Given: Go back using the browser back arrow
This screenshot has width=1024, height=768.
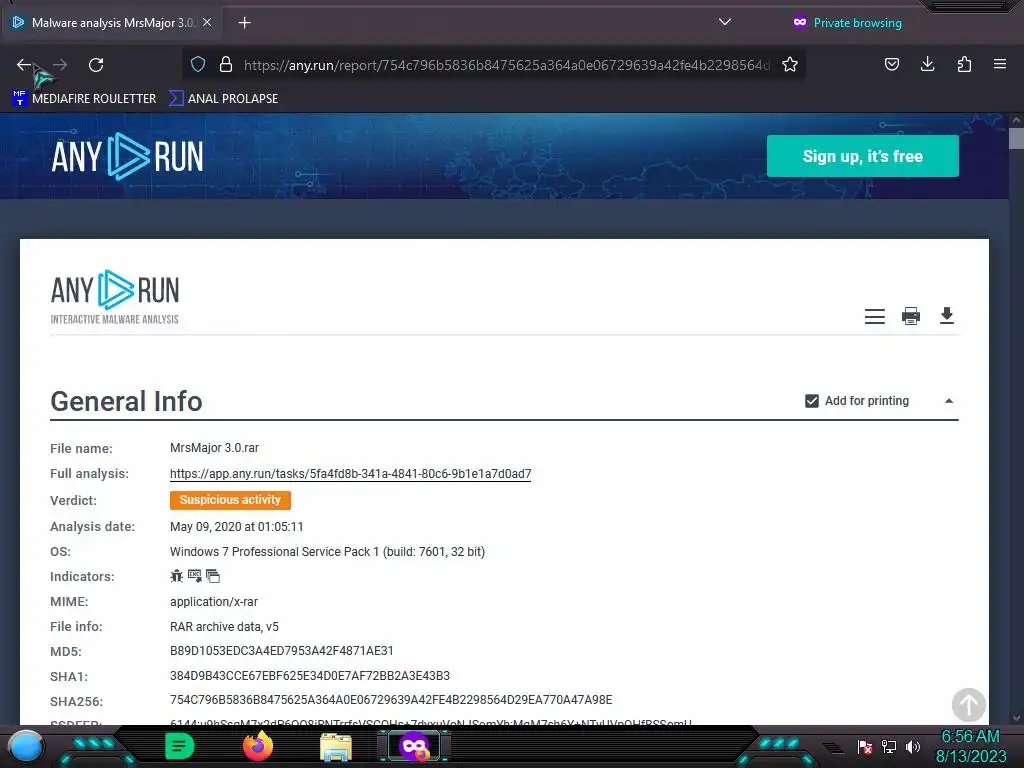Looking at the screenshot, I should pos(24,65).
